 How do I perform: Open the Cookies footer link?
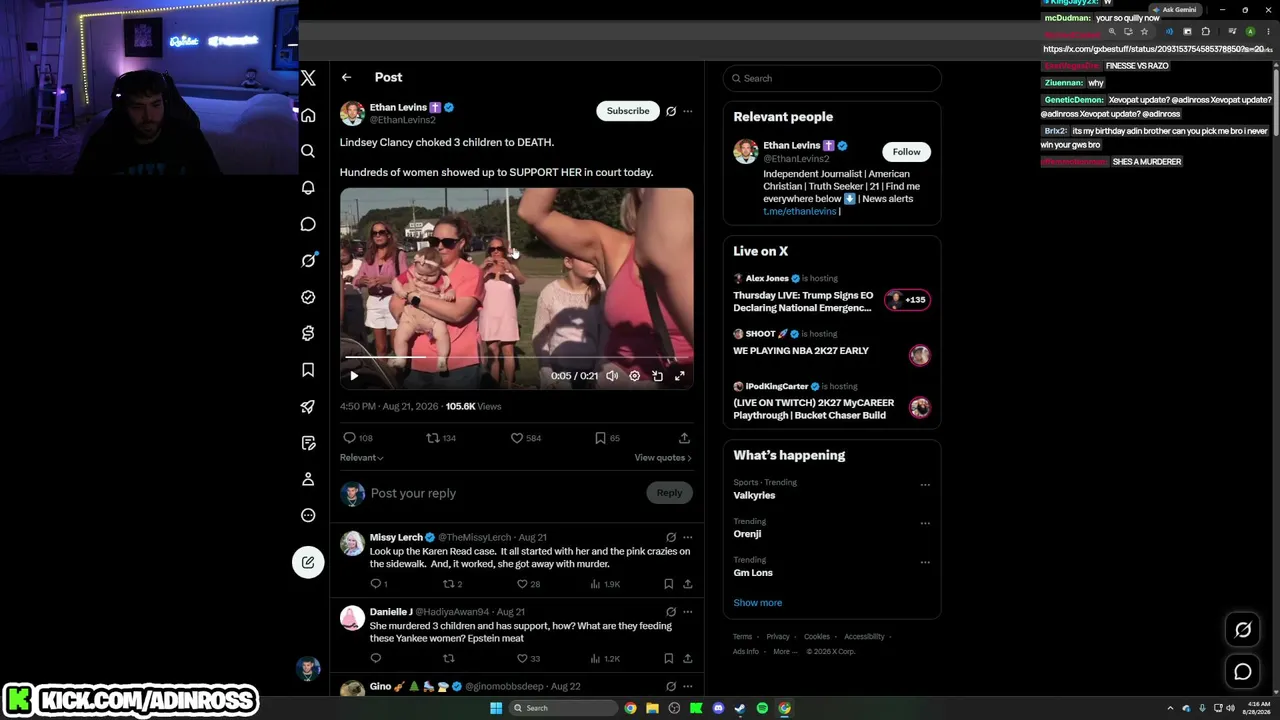pos(817,637)
